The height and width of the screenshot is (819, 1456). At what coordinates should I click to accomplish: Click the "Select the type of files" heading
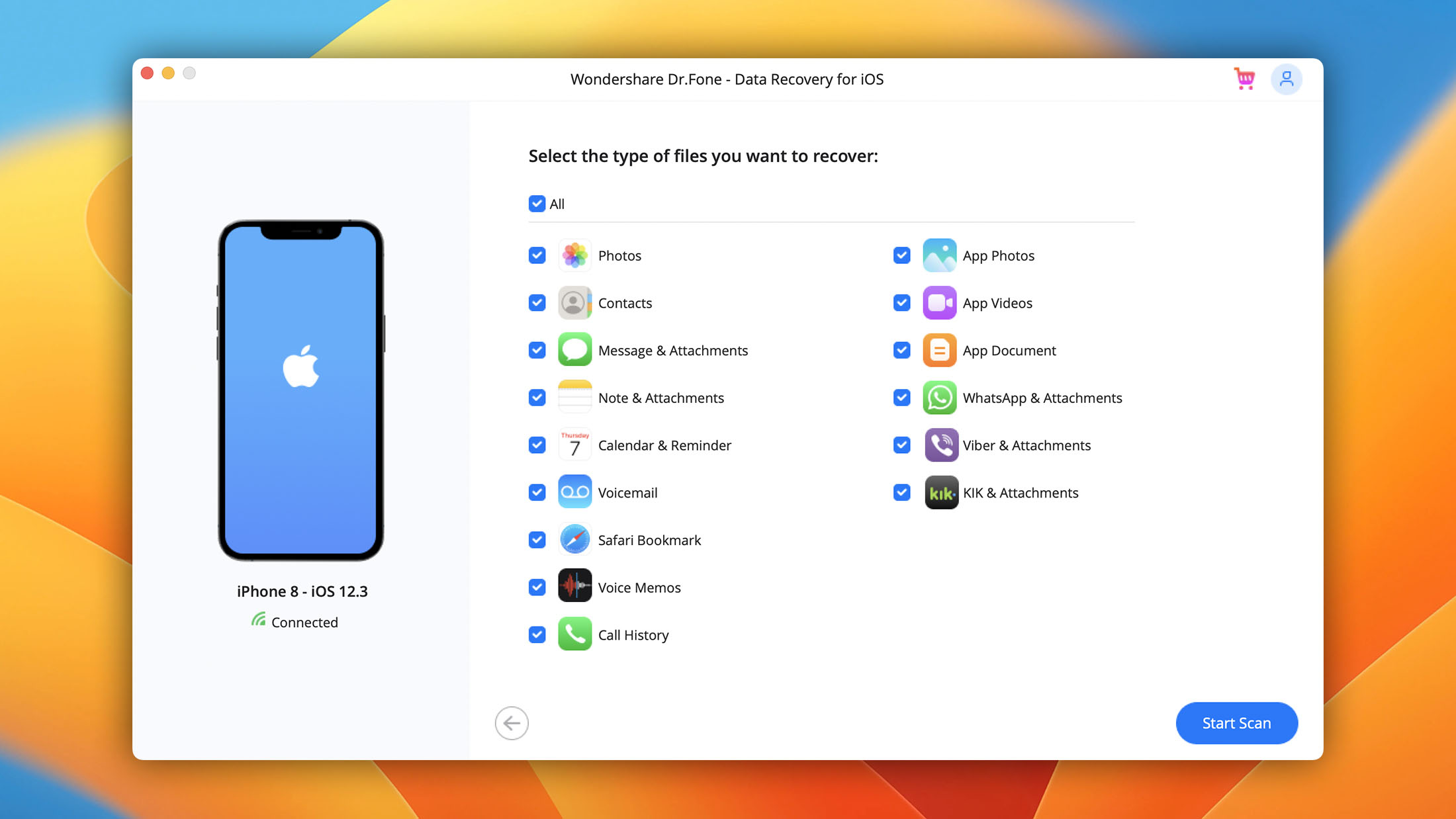(703, 156)
